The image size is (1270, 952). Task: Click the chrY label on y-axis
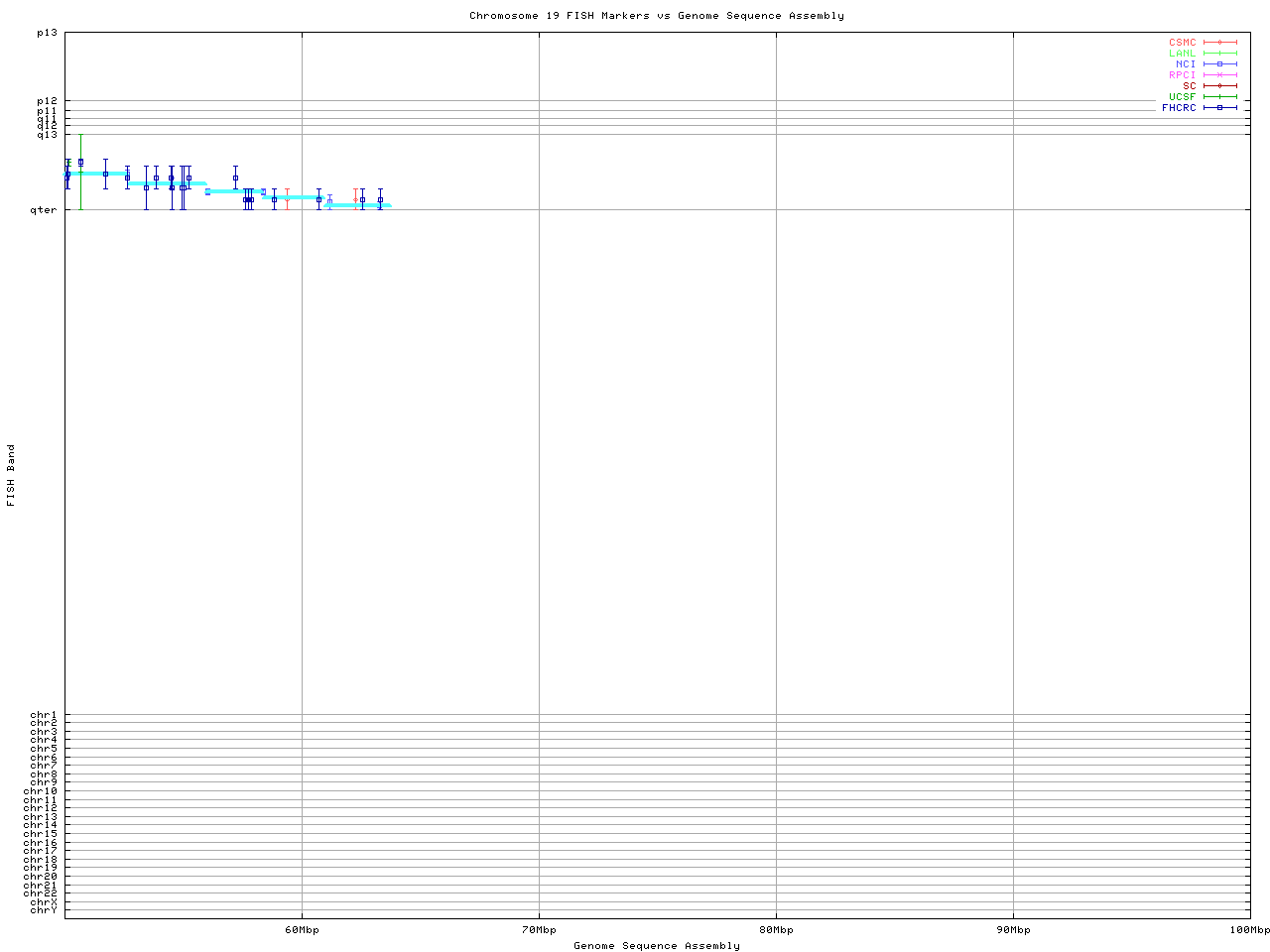pyautogui.click(x=44, y=910)
